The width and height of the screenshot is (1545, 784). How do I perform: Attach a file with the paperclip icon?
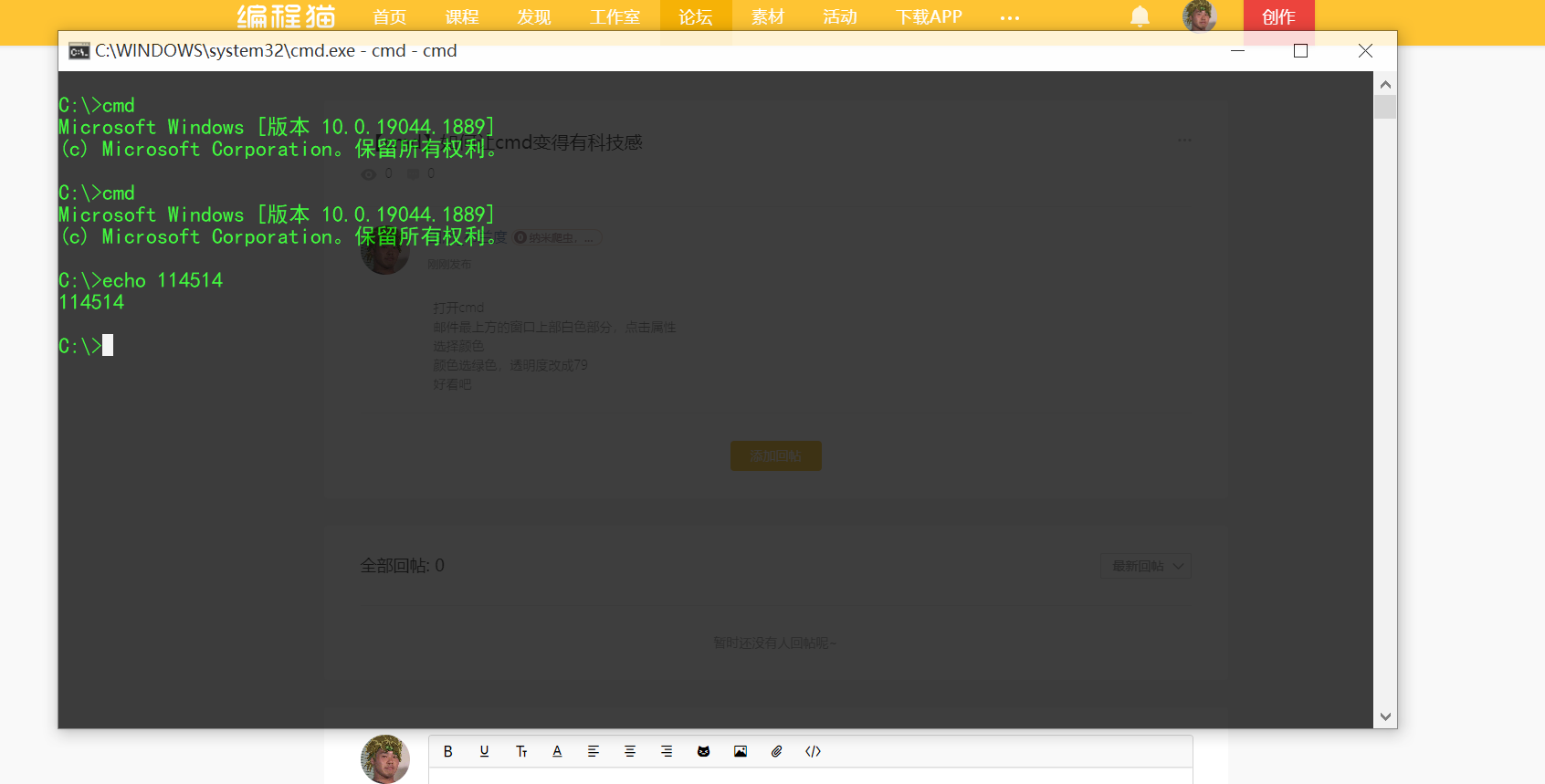pos(777,751)
